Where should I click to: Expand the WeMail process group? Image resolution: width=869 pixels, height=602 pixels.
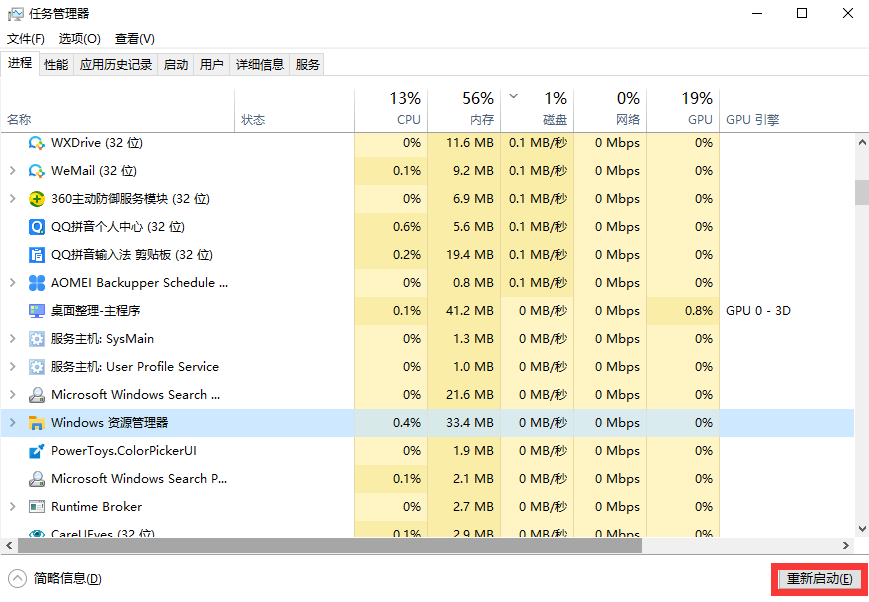(12, 171)
